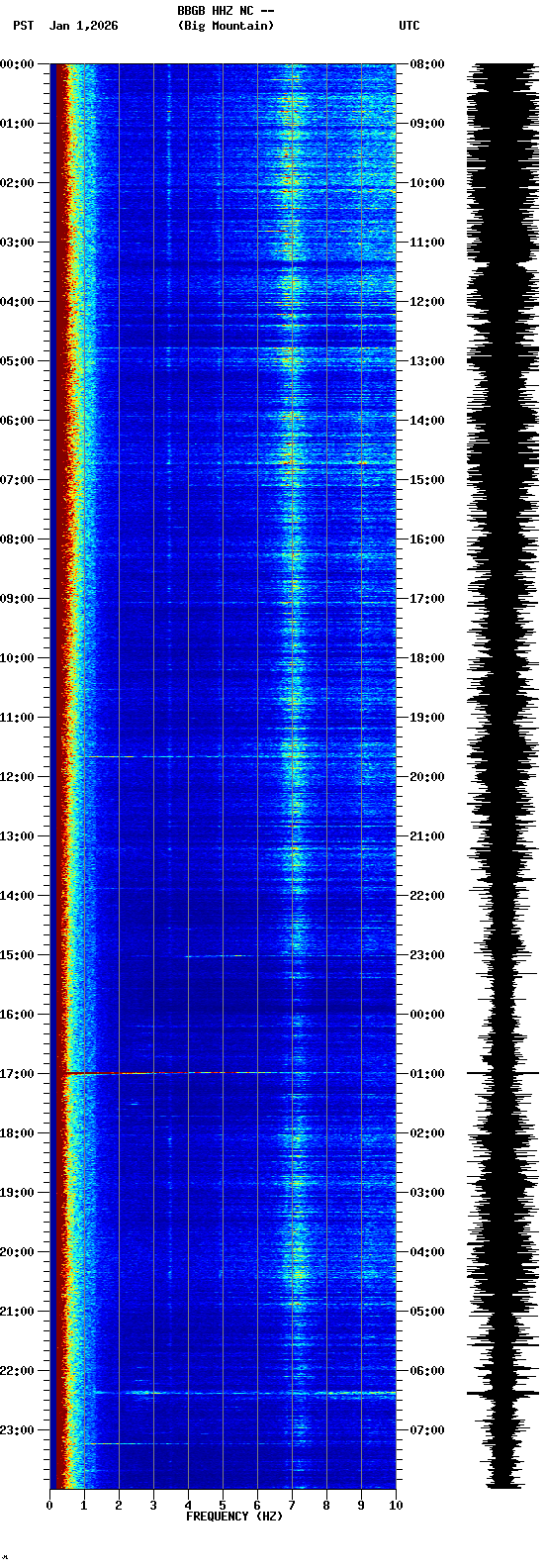Click the frequency axis tick label '7'

292,1506
